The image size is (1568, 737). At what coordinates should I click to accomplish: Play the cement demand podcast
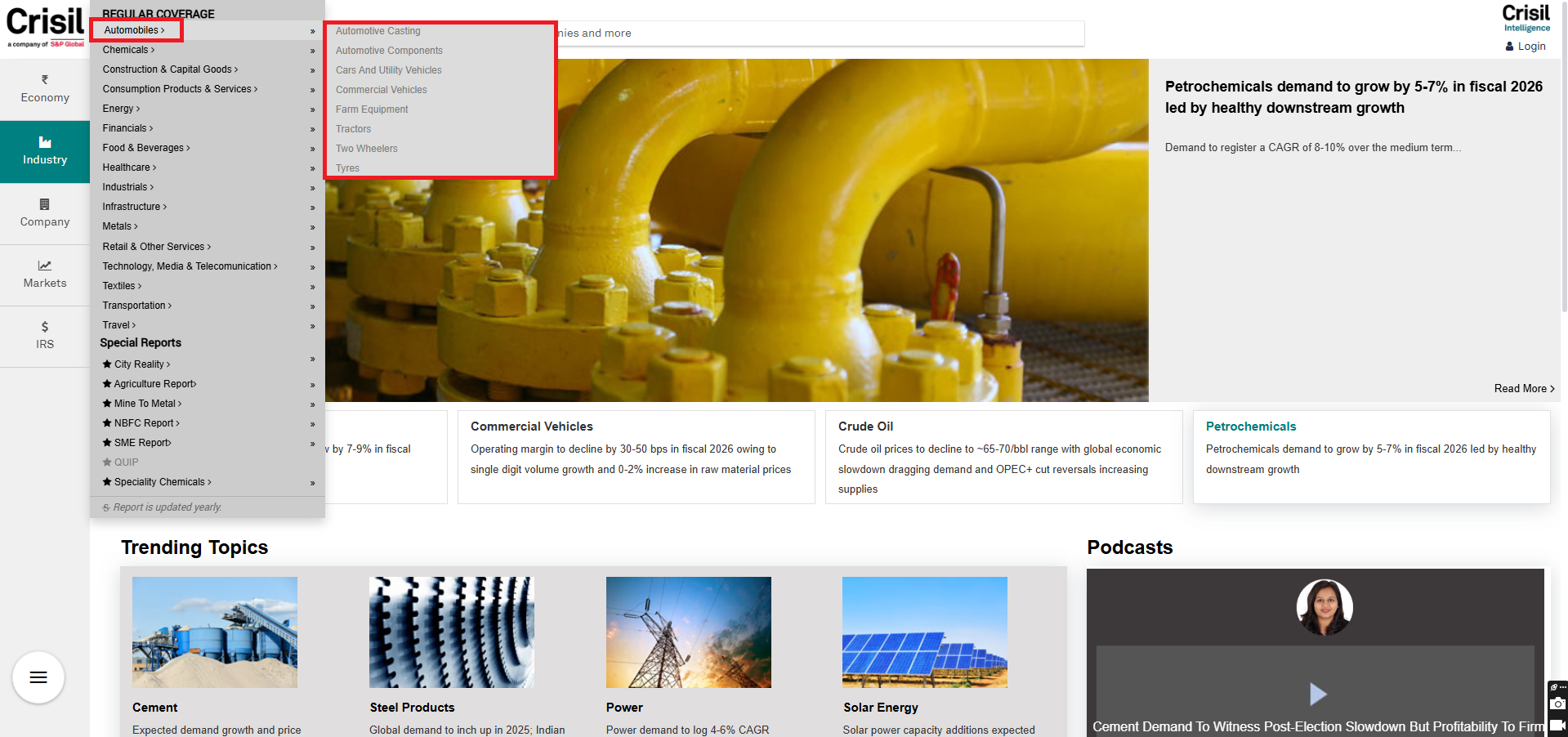[1317, 694]
